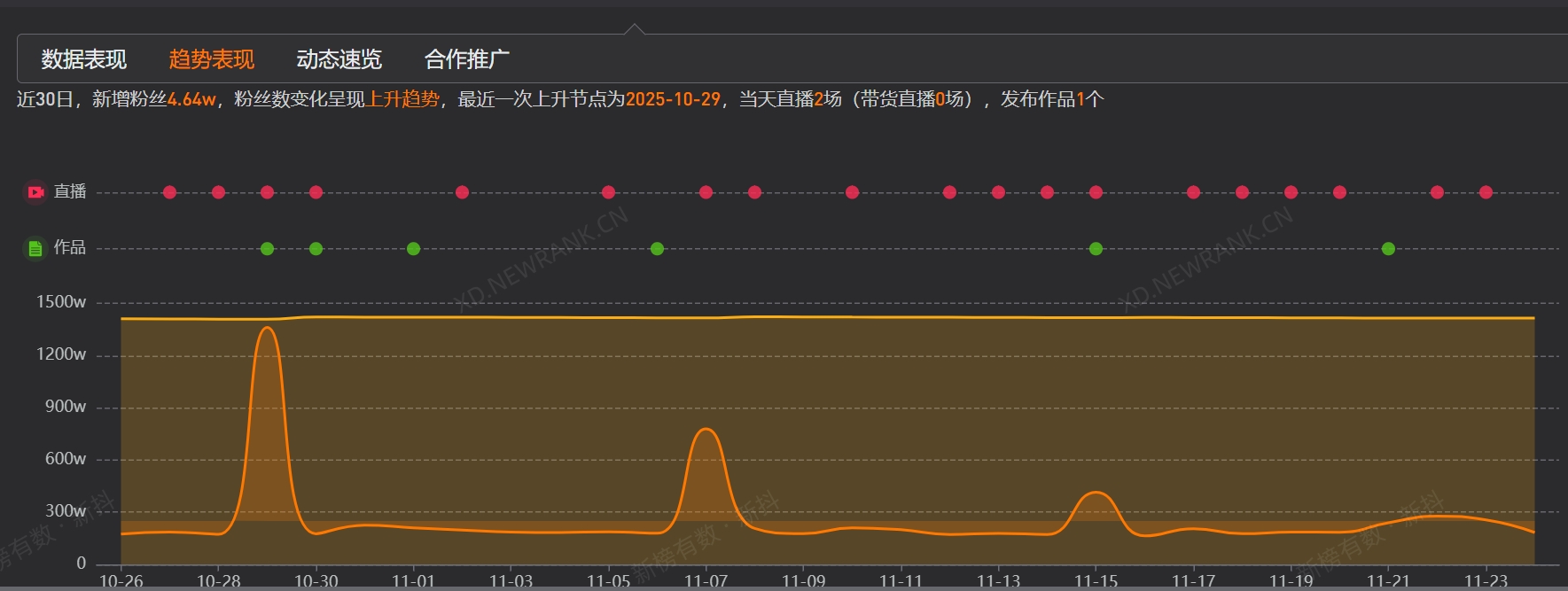
Task: Click the green works dot on 11-15
Action: point(1096,249)
